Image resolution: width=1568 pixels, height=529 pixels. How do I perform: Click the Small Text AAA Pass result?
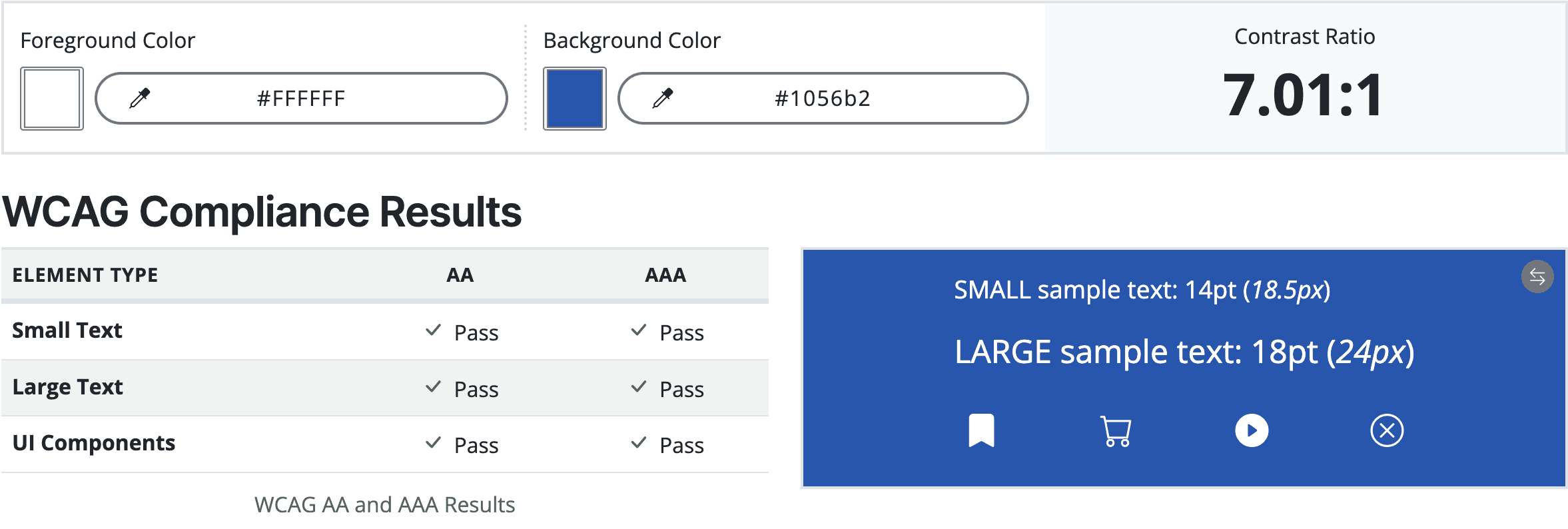click(667, 332)
